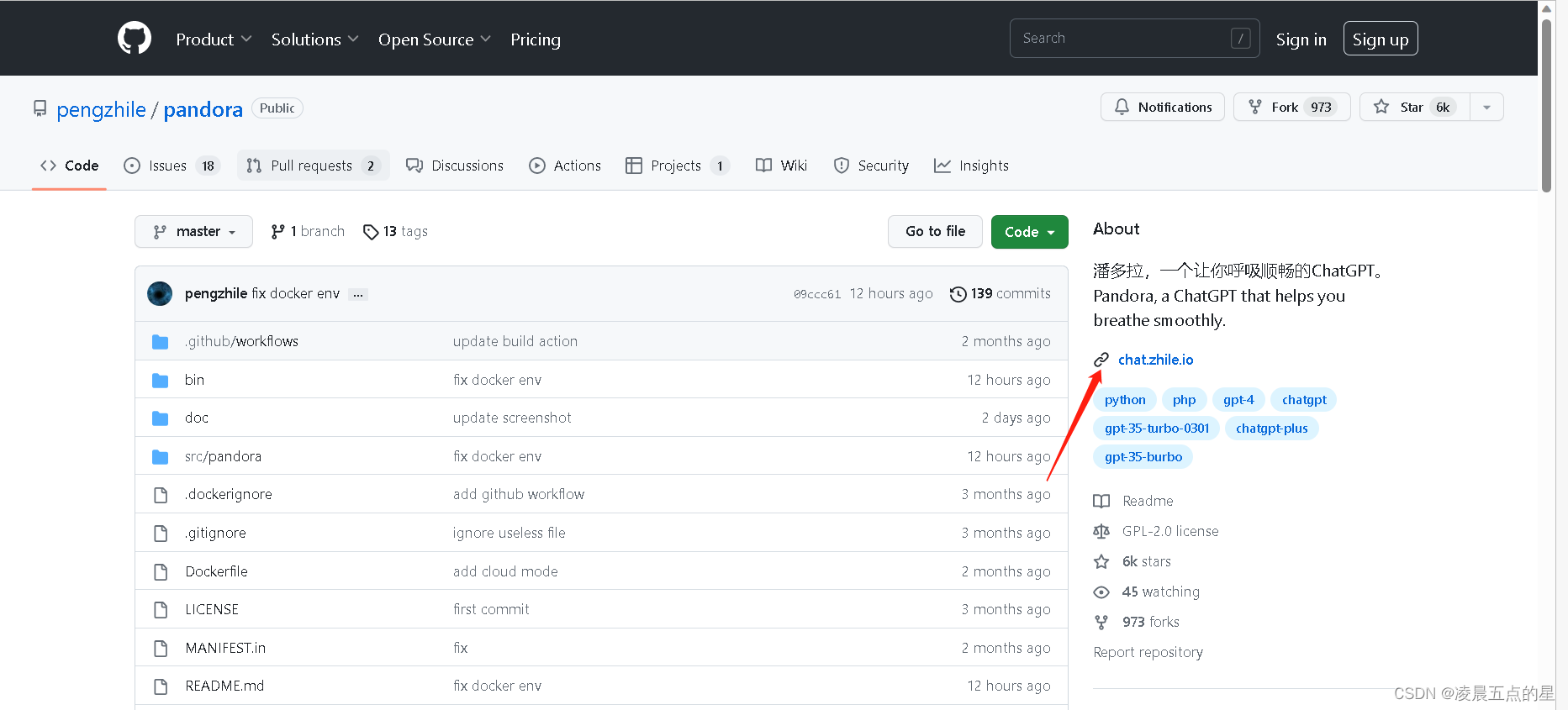View the GPL-2.0 license

1156,531
